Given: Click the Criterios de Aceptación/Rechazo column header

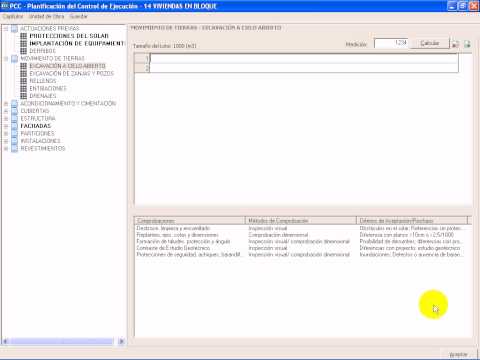Looking at the screenshot, I should pyautogui.click(x=412, y=221).
